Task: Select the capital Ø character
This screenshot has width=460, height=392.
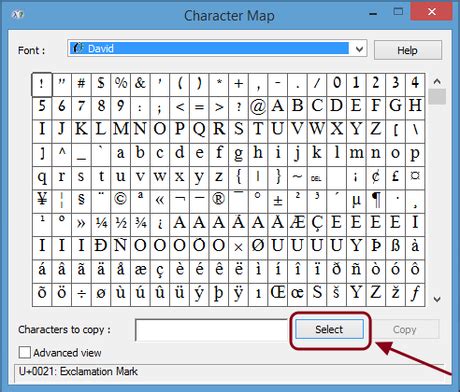Action: (x=258, y=248)
